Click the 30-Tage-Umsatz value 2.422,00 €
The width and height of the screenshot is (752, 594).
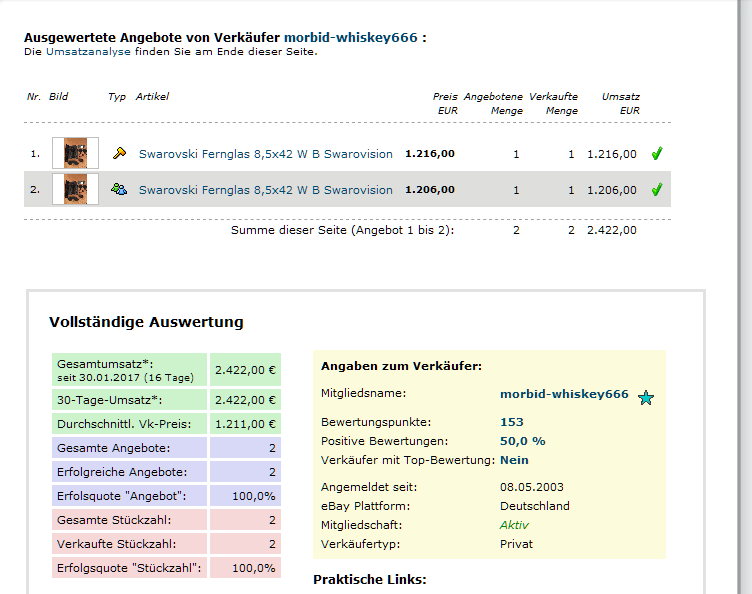tap(245, 400)
